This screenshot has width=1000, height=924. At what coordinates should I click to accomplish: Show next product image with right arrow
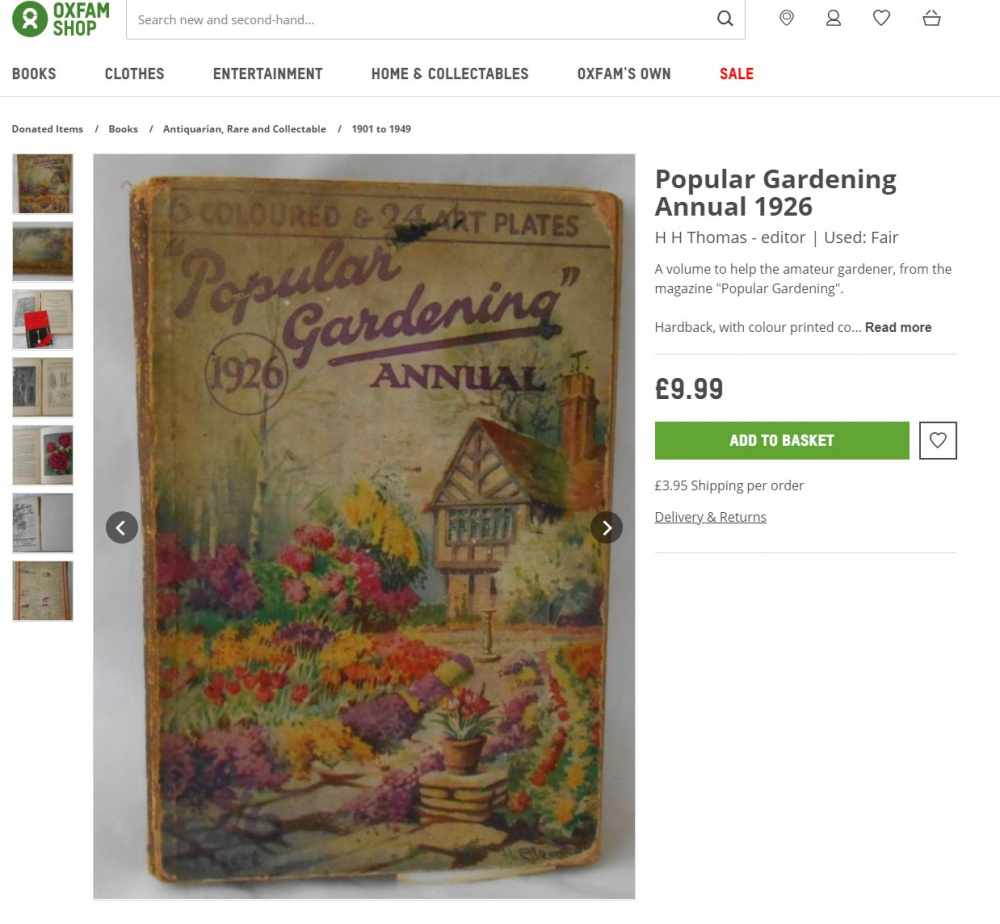click(x=607, y=527)
